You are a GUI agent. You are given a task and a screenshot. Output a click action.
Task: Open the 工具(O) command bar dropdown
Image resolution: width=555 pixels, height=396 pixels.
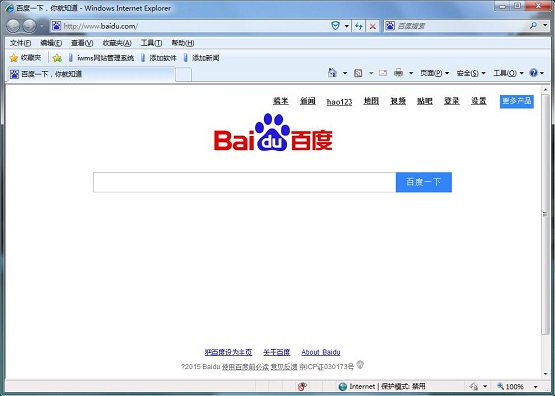tap(508, 73)
